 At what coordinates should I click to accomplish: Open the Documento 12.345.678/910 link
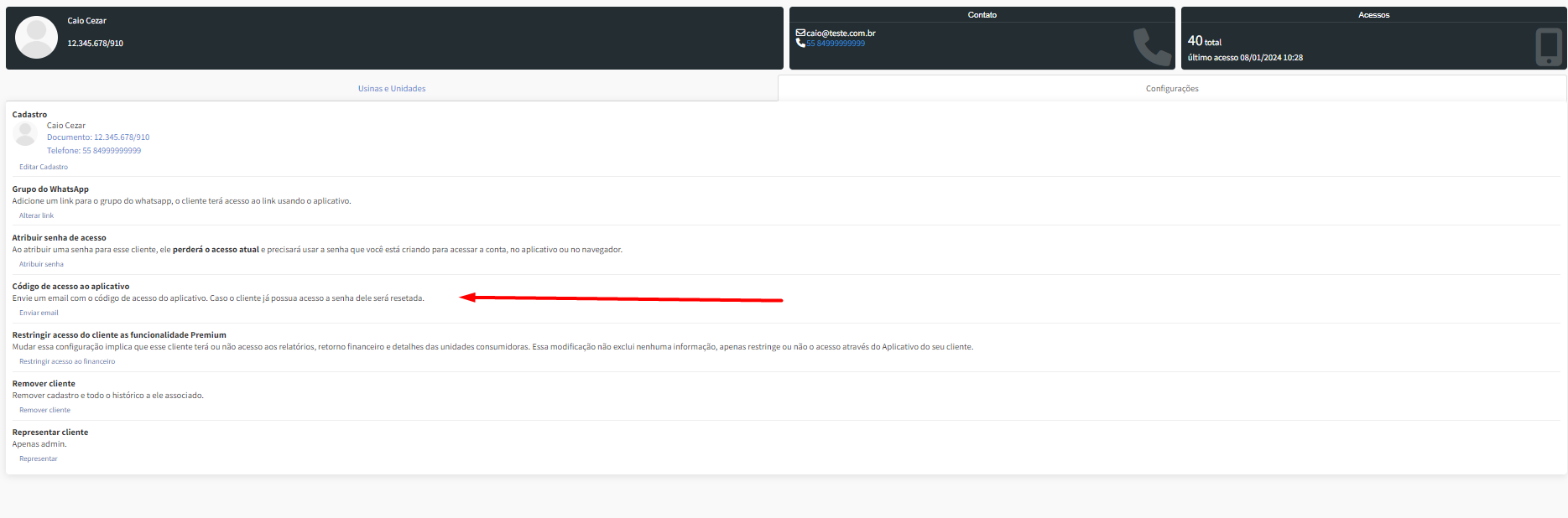tap(98, 137)
